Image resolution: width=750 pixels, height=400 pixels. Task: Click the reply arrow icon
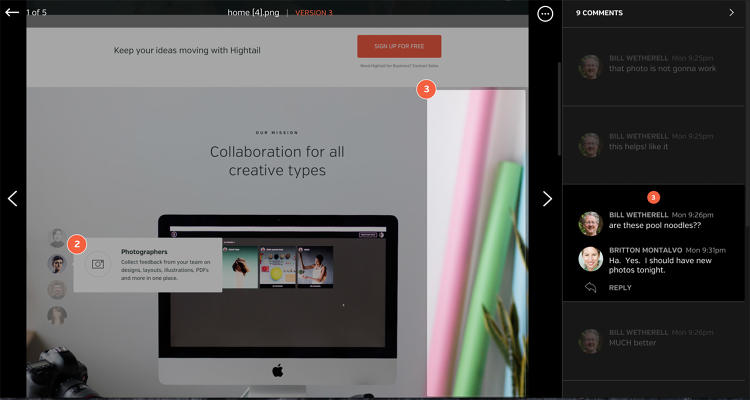coord(590,288)
